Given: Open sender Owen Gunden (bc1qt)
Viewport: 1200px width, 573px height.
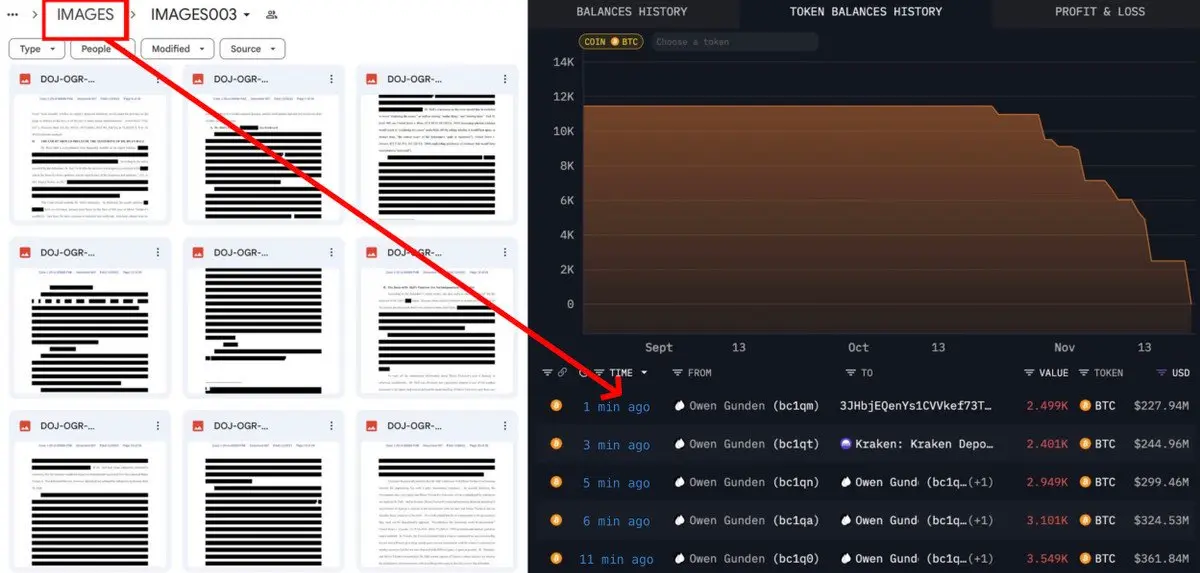Looking at the screenshot, I should pyautogui.click(x=747, y=444).
